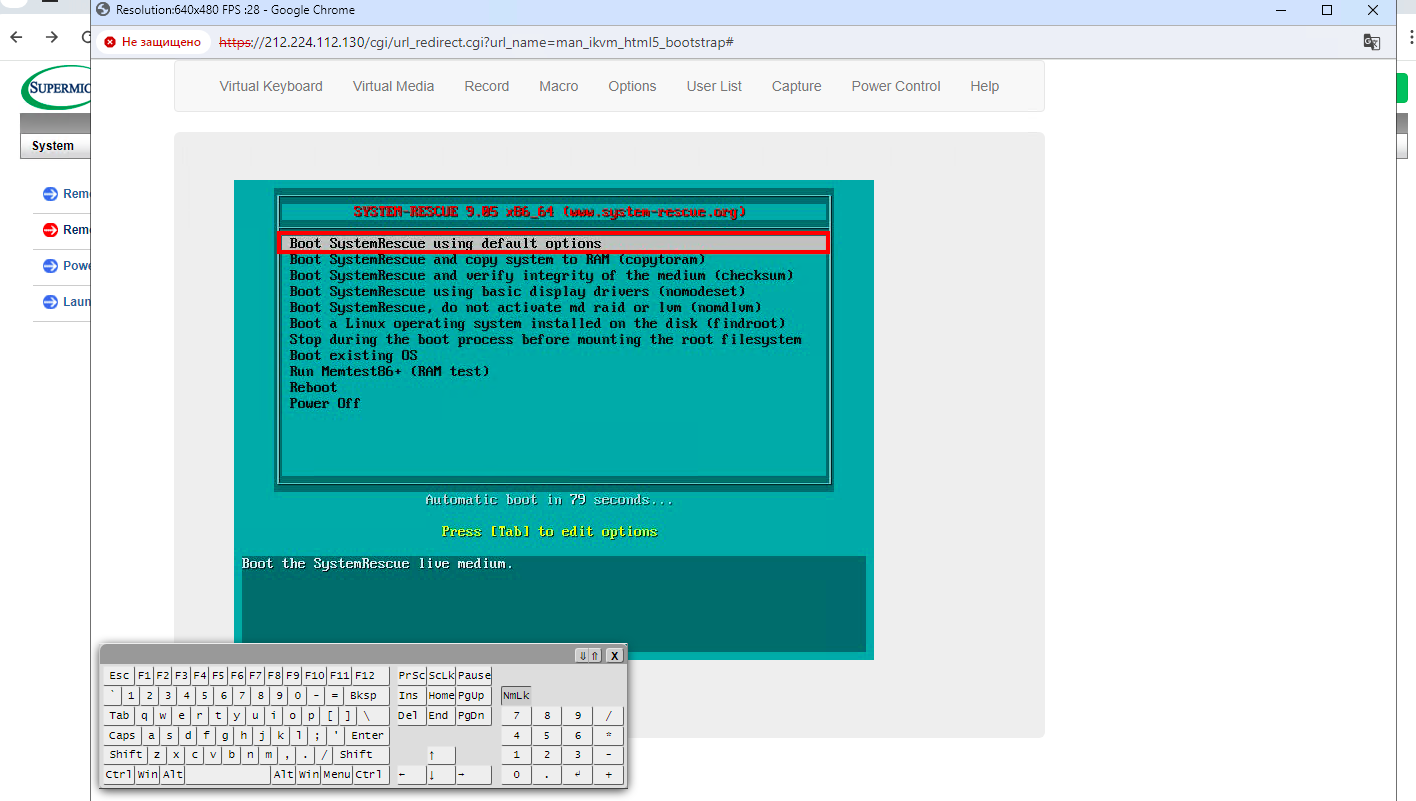Click the Del virtual key
The width and height of the screenshot is (1416, 801).
coord(411,716)
